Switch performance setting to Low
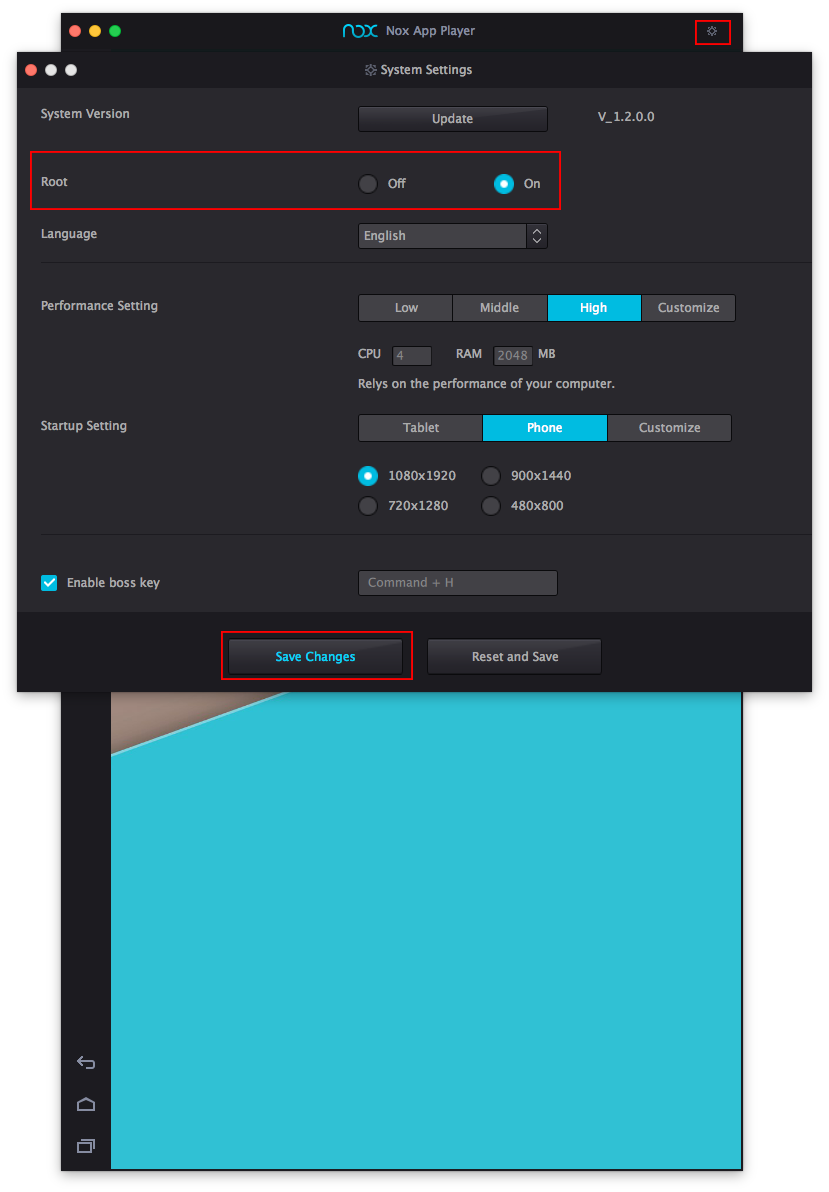This screenshot has width=829, height=1192. click(406, 308)
